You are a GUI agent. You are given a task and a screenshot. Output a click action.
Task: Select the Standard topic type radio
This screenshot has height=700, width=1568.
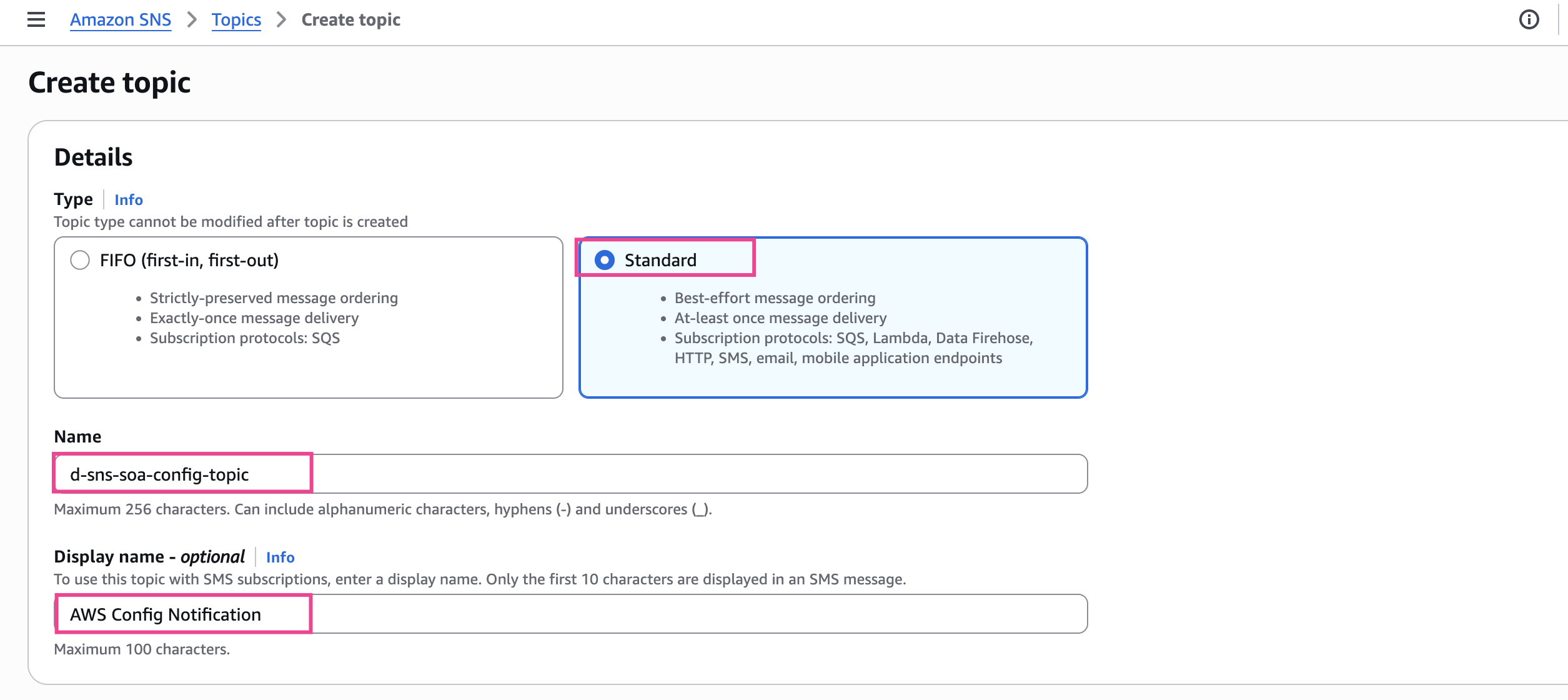click(605, 260)
